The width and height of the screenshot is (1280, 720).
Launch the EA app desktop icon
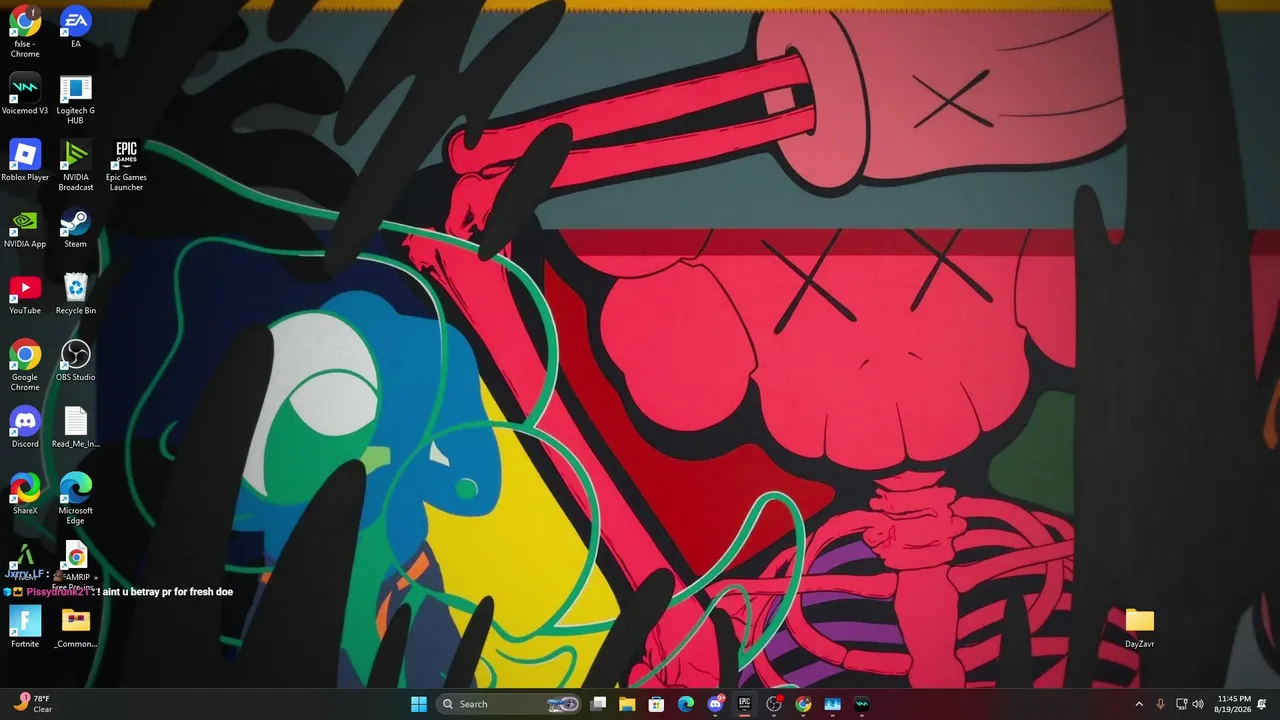pyautogui.click(x=76, y=27)
